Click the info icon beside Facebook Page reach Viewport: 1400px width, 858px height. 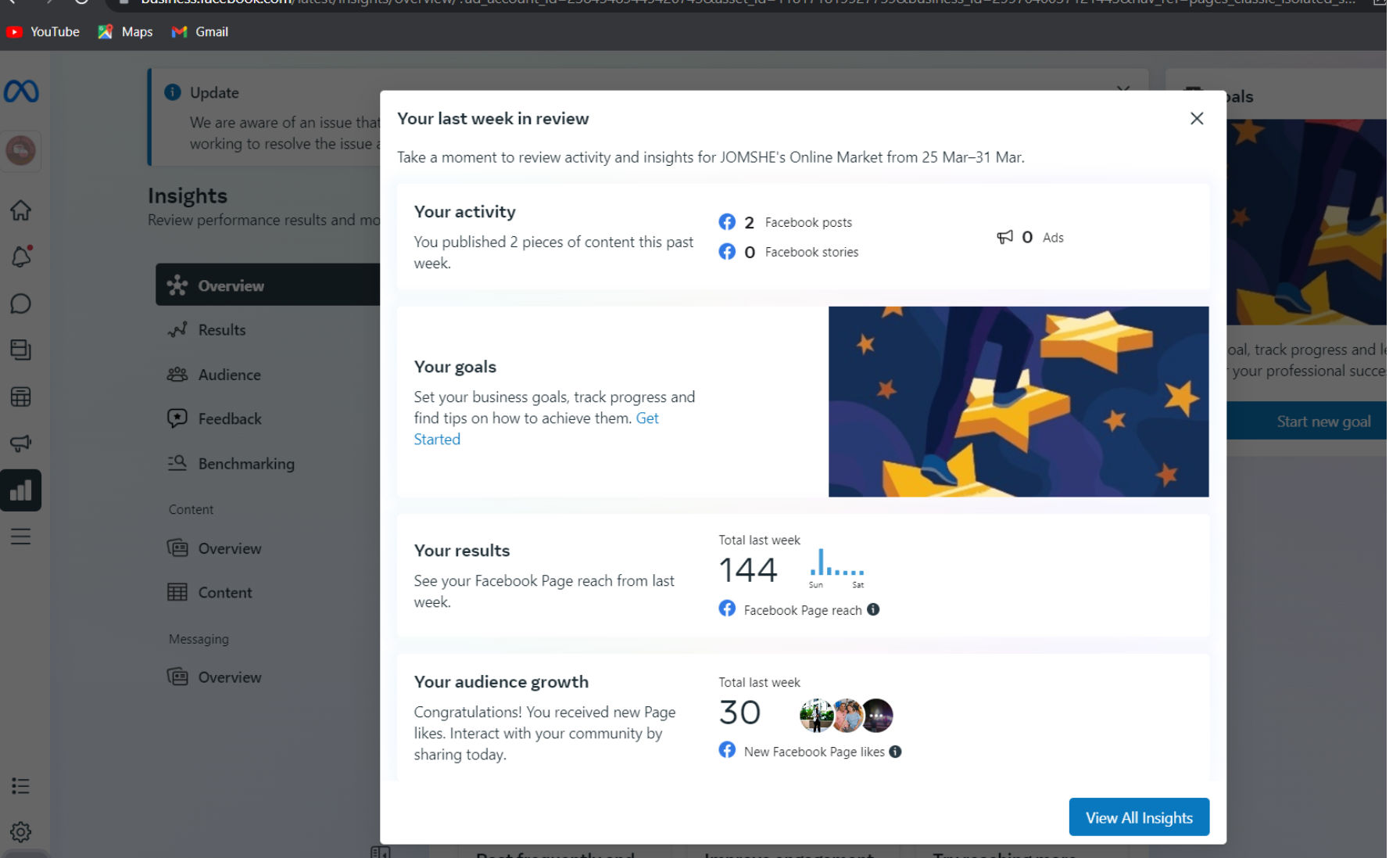873,609
